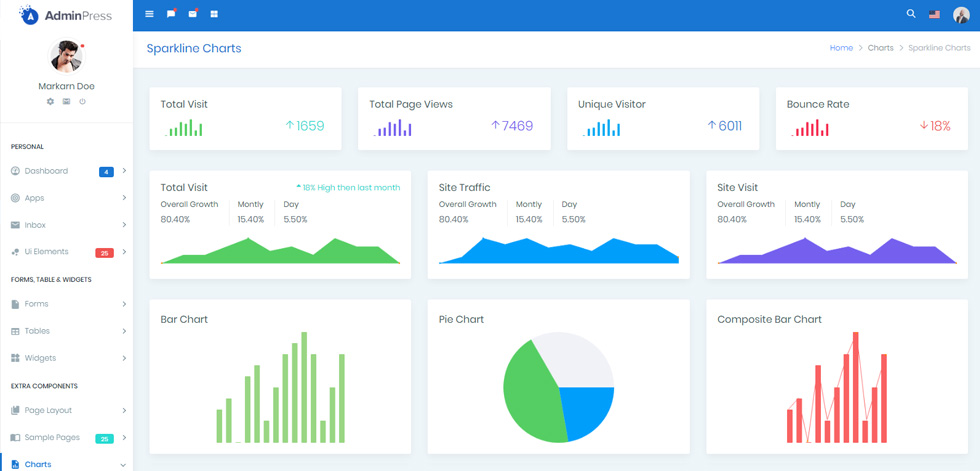Click the Forms document icon in sidebar
Viewport: 980px width, 471px height.
16,304
